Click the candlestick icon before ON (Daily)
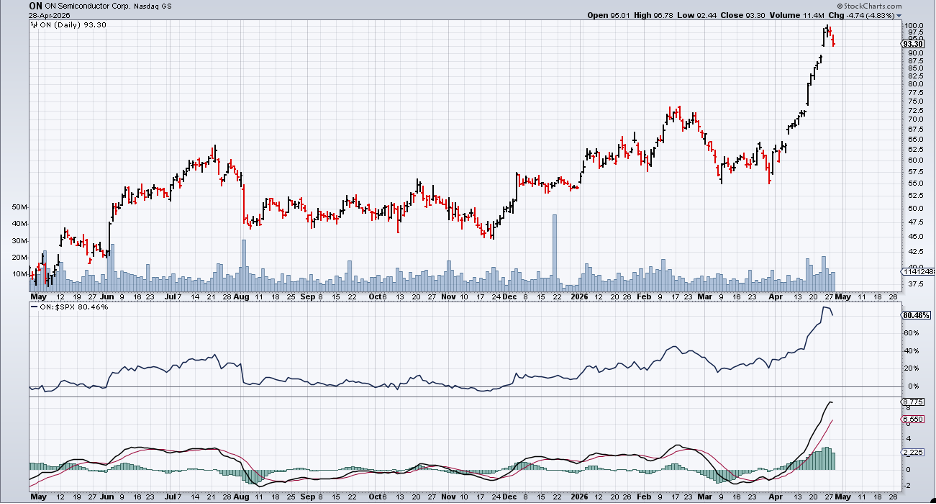Screen dimensions: 936x504 pos(35,25)
